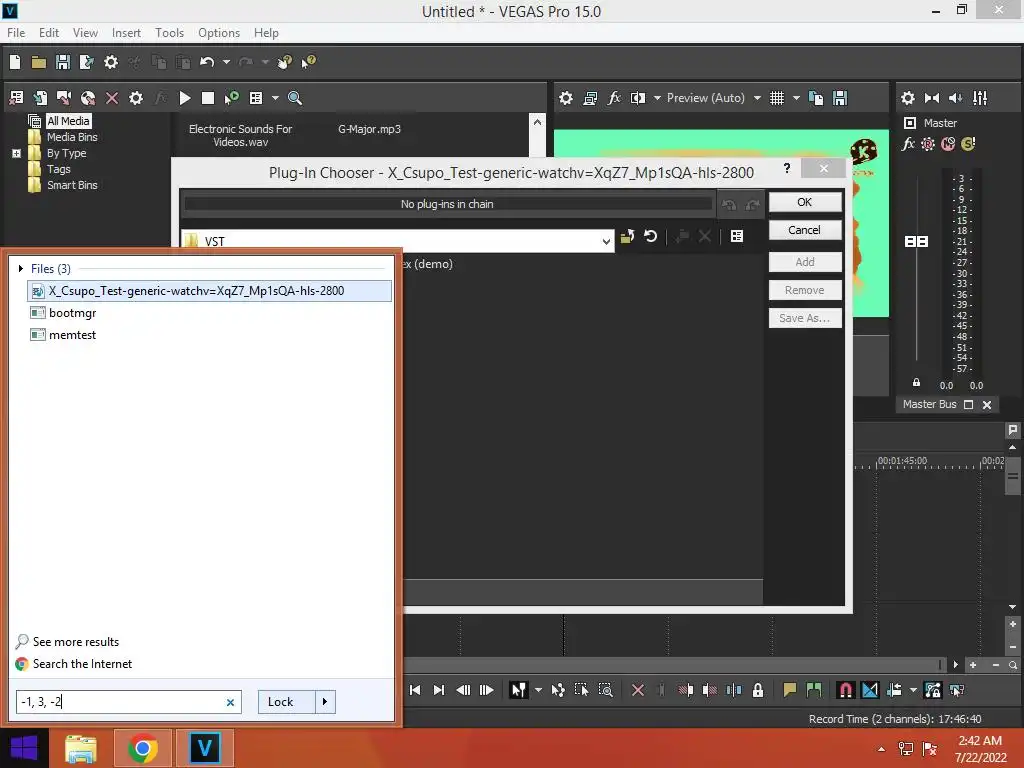Open Video Preview project properties gear

point(566,98)
